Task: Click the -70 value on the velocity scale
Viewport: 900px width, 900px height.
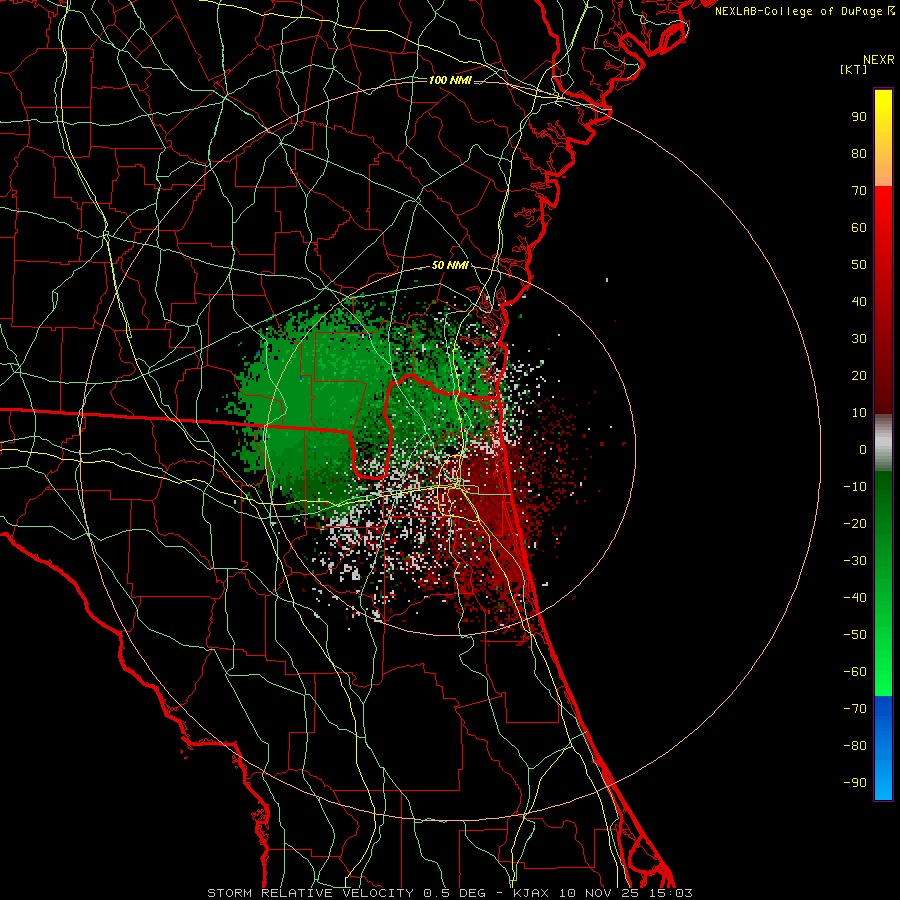Action: click(855, 709)
